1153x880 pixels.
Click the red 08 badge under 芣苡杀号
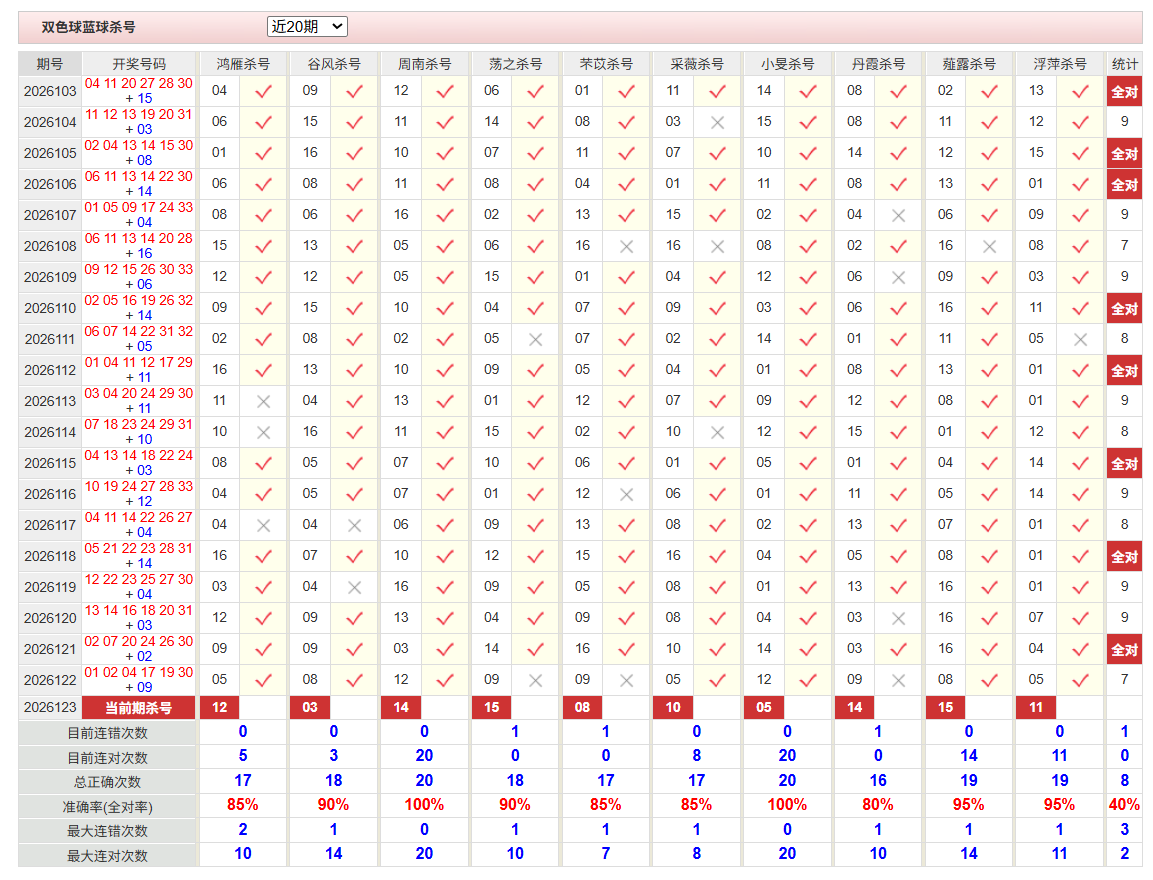point(582,707)
